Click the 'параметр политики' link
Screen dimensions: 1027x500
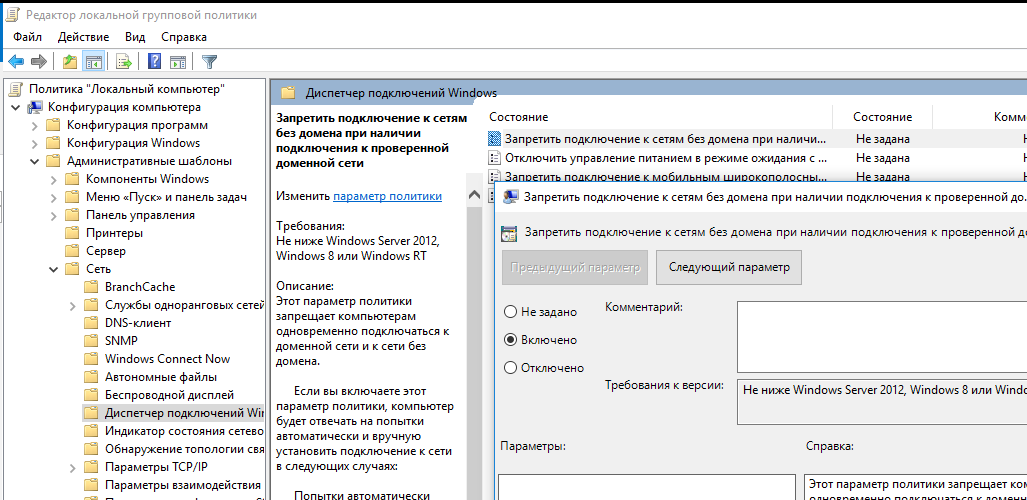387,196
